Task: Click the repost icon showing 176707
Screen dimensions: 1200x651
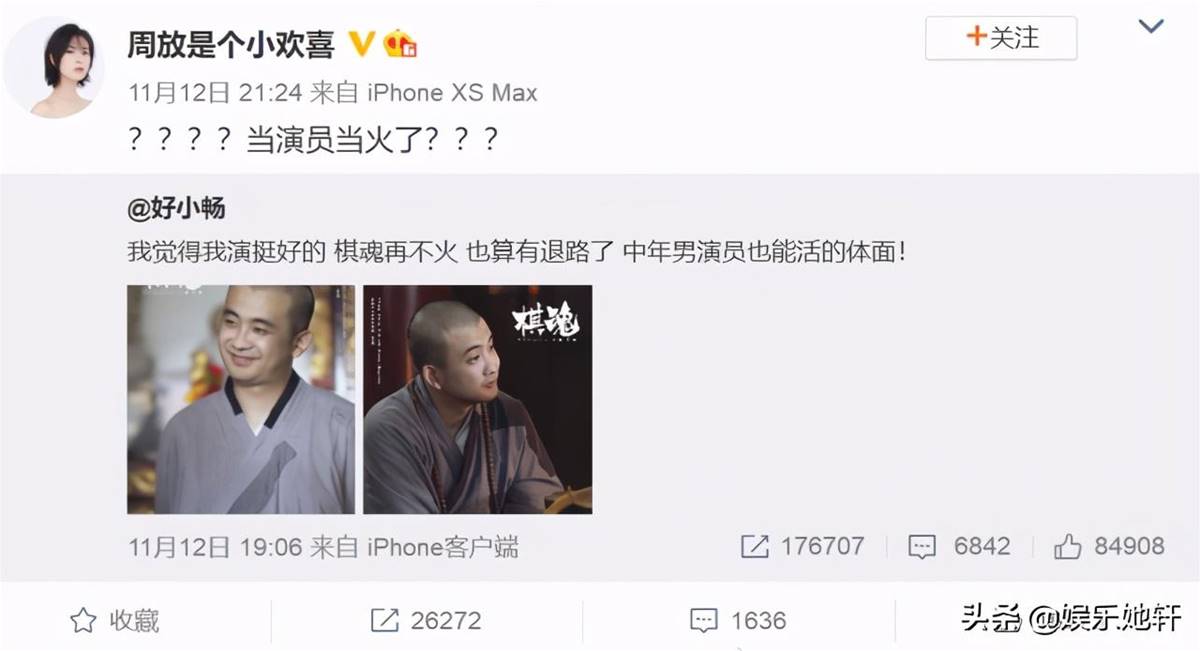Action: 754,547
